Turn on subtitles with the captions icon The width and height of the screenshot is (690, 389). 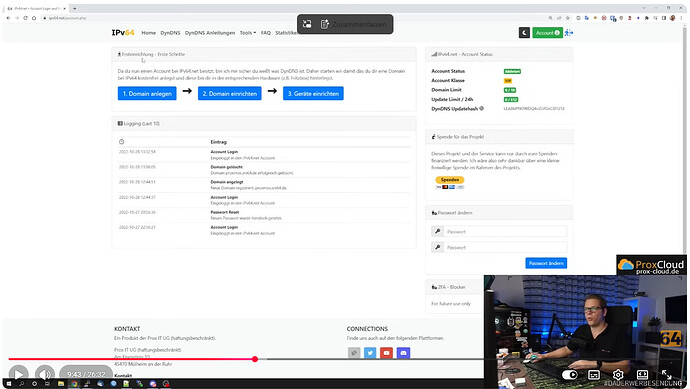click(x=594, y=374)
